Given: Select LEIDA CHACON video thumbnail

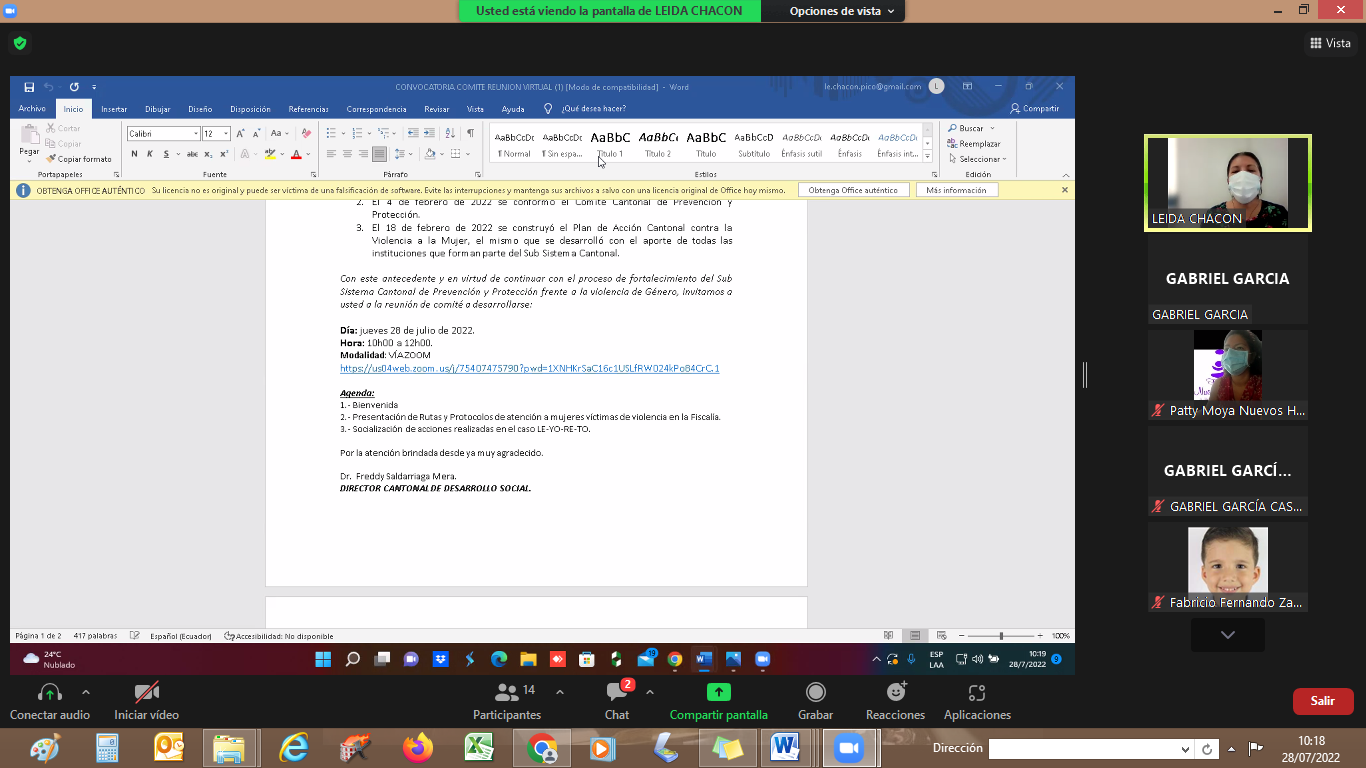Looking at the screenshot, I should 1227,183.
